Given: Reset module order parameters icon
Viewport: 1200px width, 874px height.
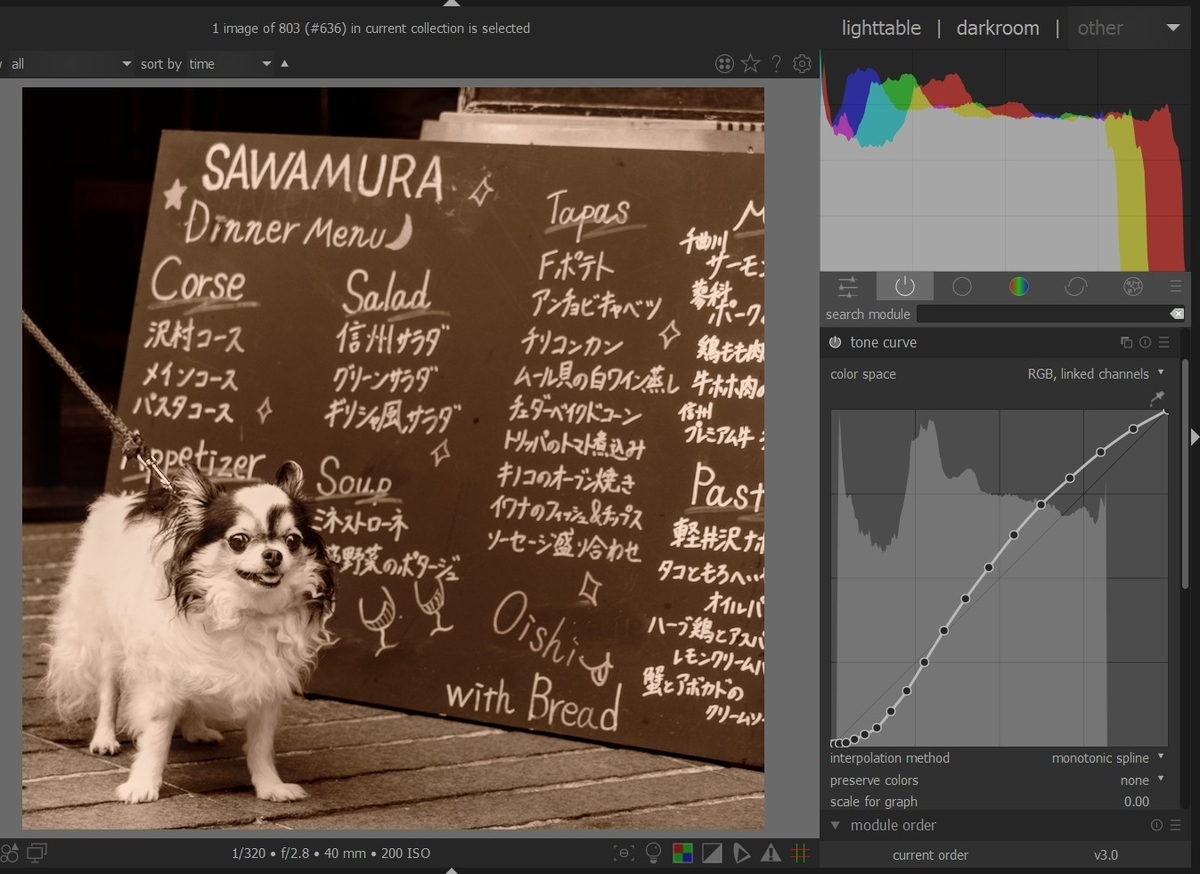Looking at the screenshot, I should tap(1157, 826).
